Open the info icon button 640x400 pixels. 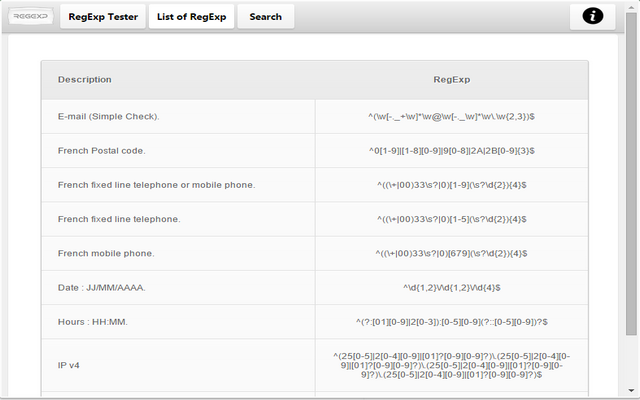pos(593,17)
